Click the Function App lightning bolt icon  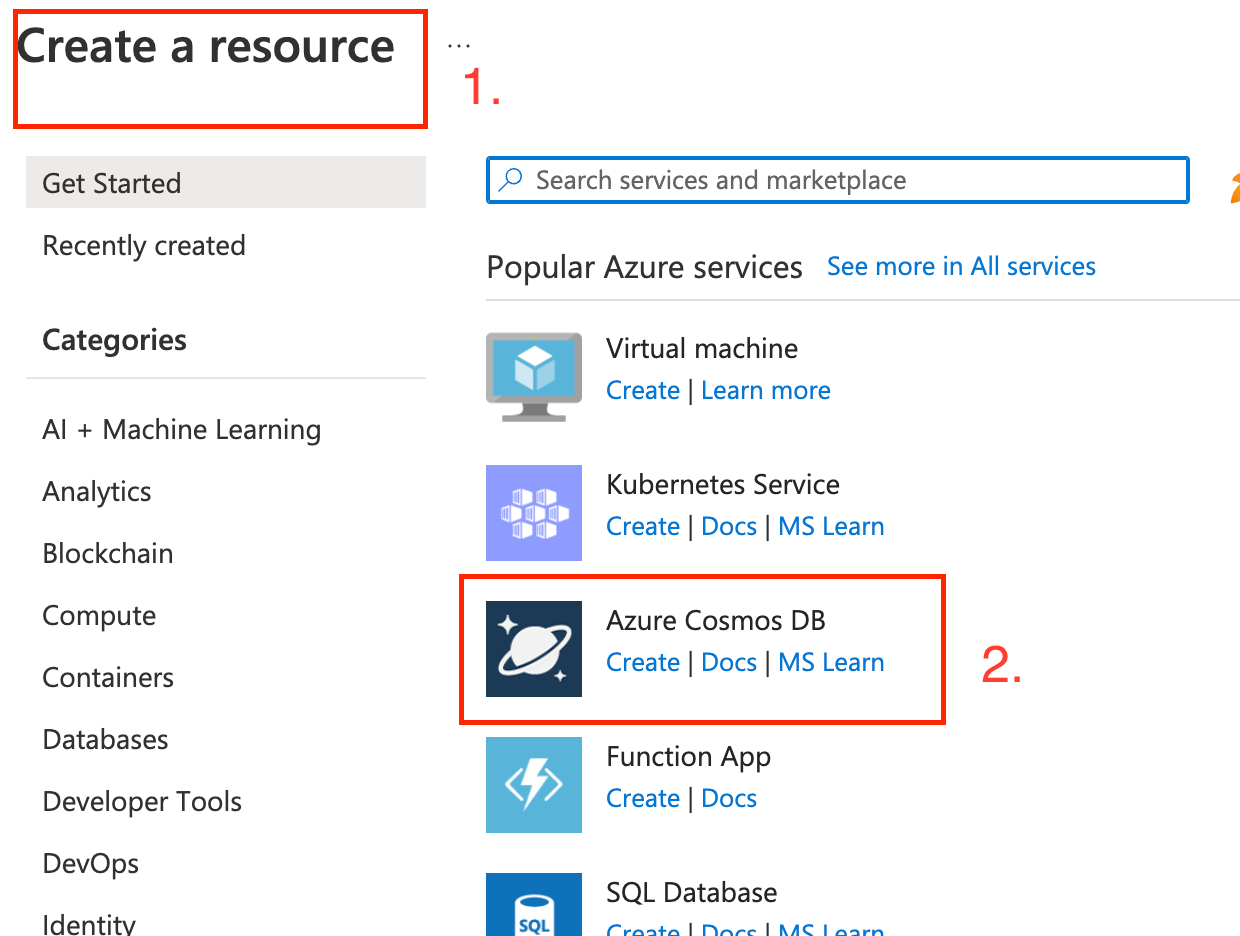pyautogui.click(x=534, y=785)
